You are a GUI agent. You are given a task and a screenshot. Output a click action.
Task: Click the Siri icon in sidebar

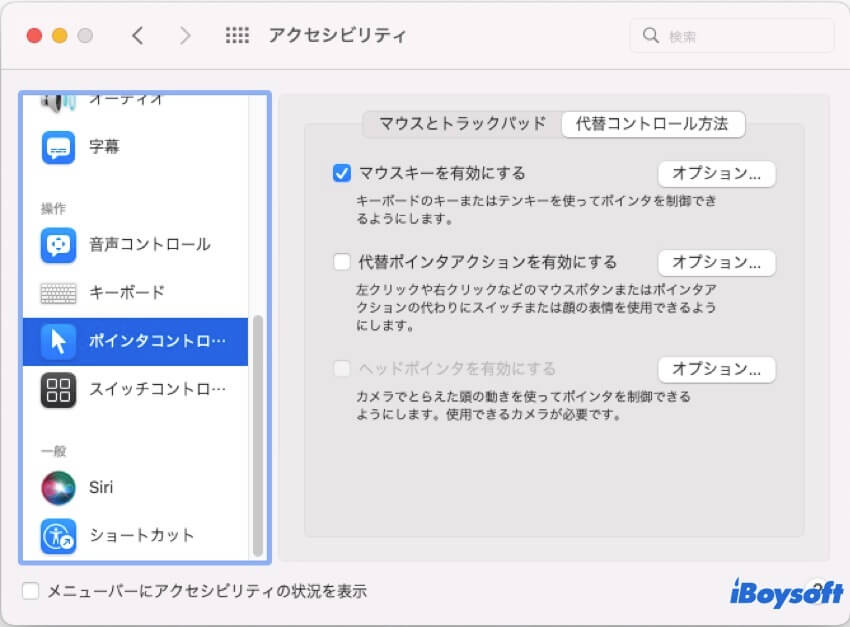[58, 487]
